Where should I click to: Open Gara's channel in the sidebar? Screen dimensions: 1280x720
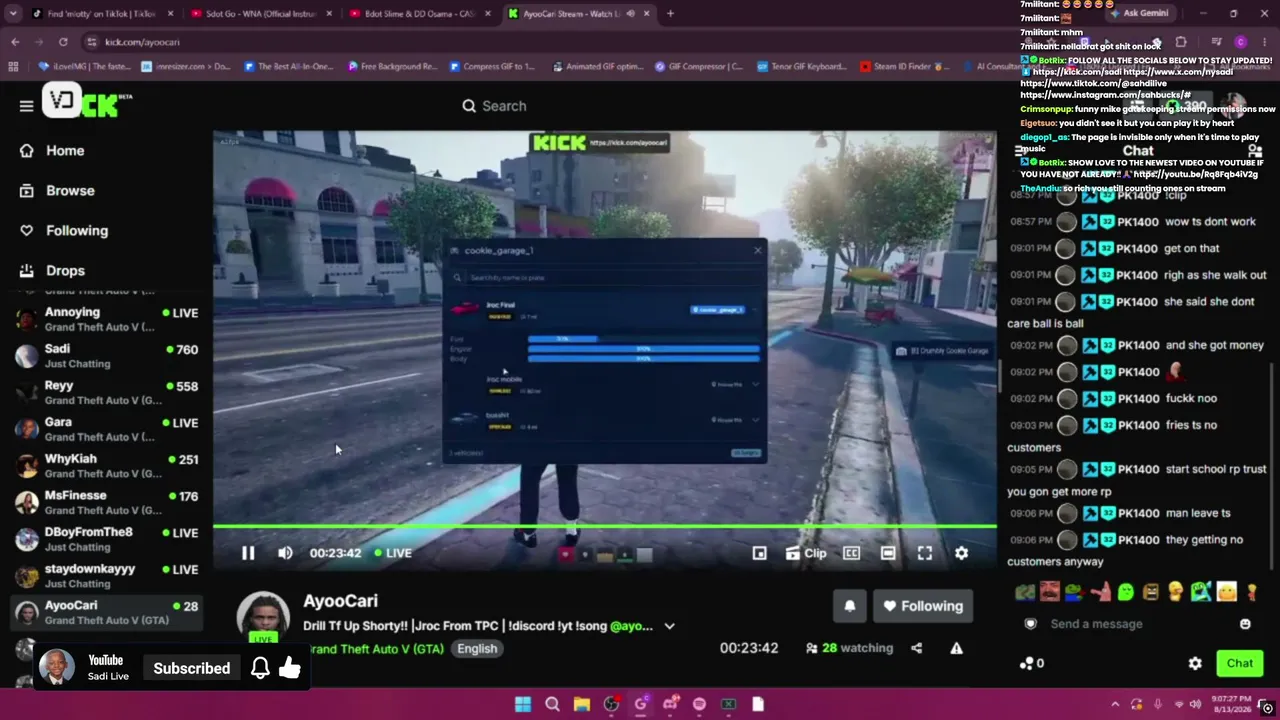(107, 429)
